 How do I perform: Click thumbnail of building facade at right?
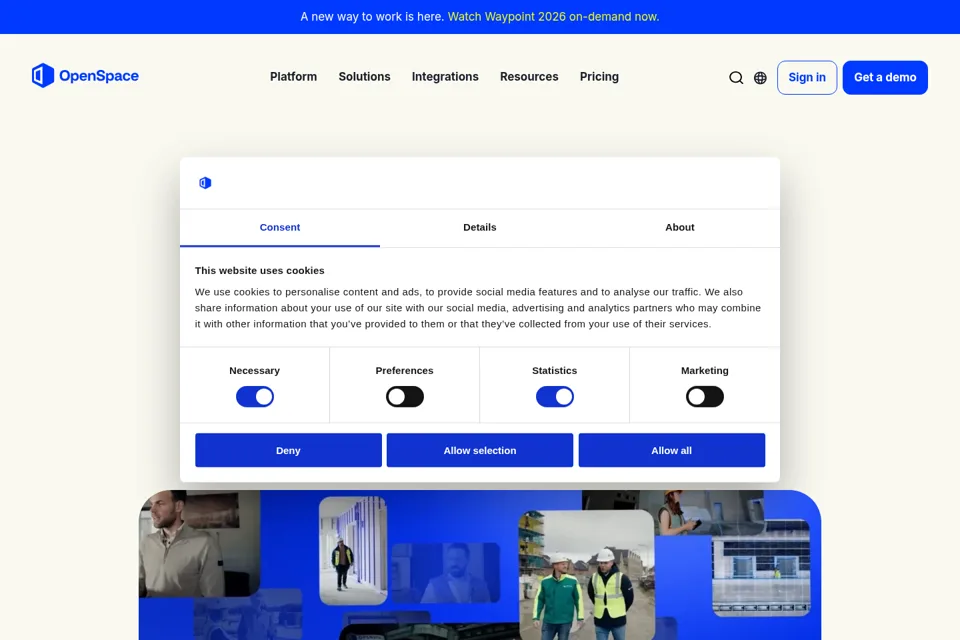coord(761,567)
